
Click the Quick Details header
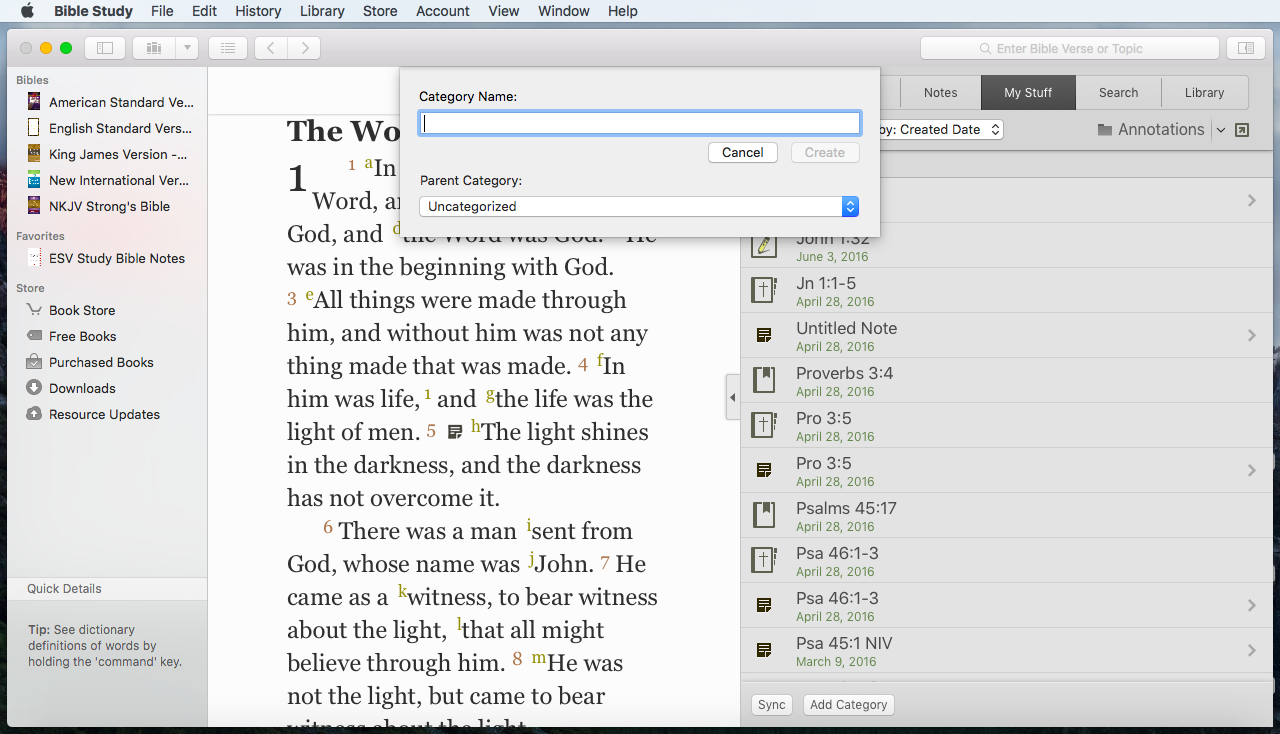[107, 589]
